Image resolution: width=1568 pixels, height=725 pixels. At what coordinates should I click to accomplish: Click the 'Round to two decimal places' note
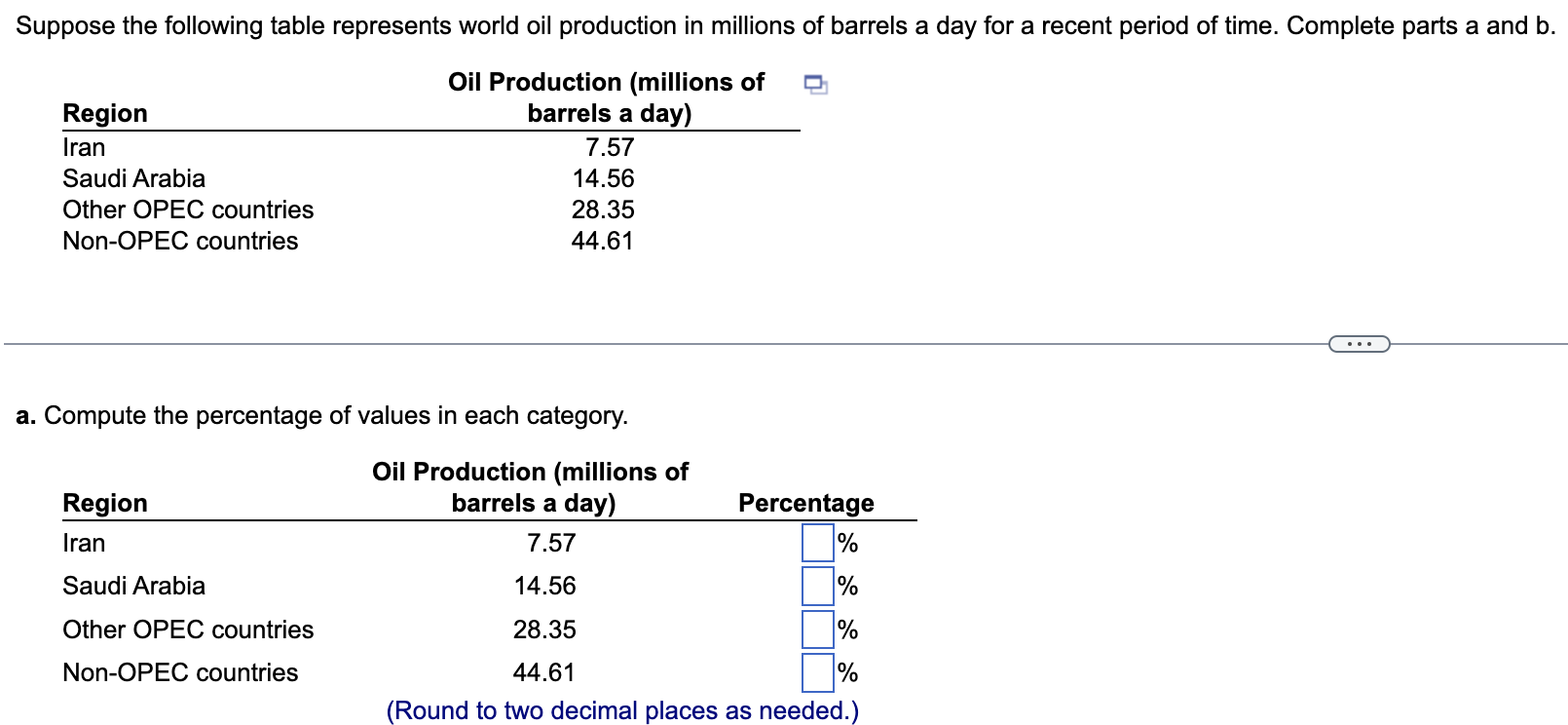(x=622, y=710)
